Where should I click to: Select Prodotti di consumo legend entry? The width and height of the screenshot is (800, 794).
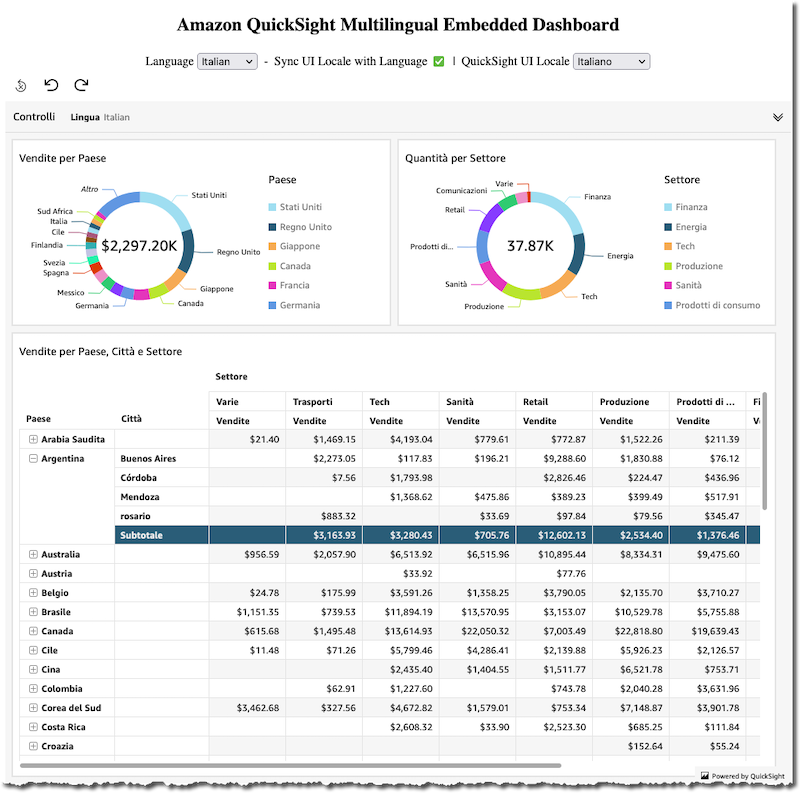coord(712,305)
